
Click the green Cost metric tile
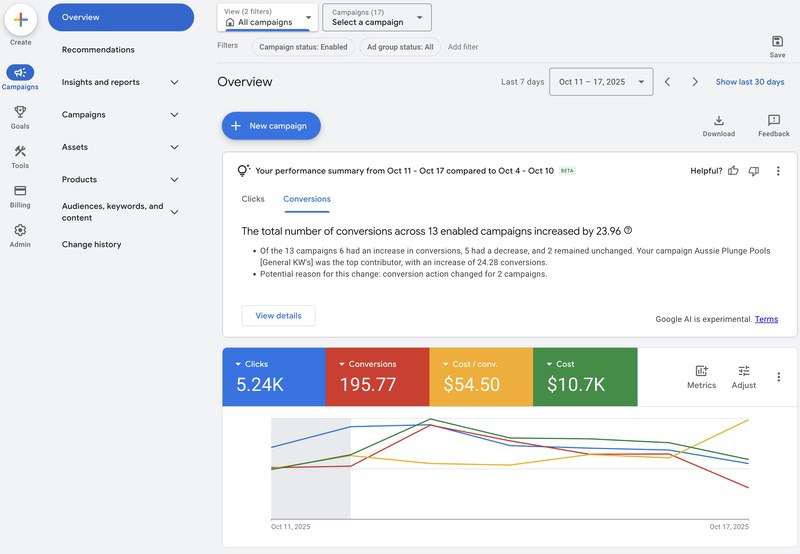[585, 376]
